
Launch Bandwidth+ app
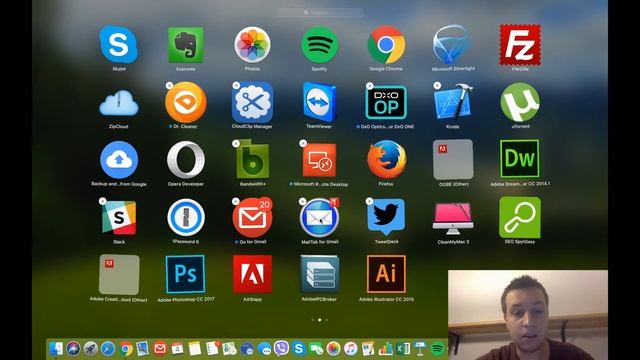click(253, 160)
